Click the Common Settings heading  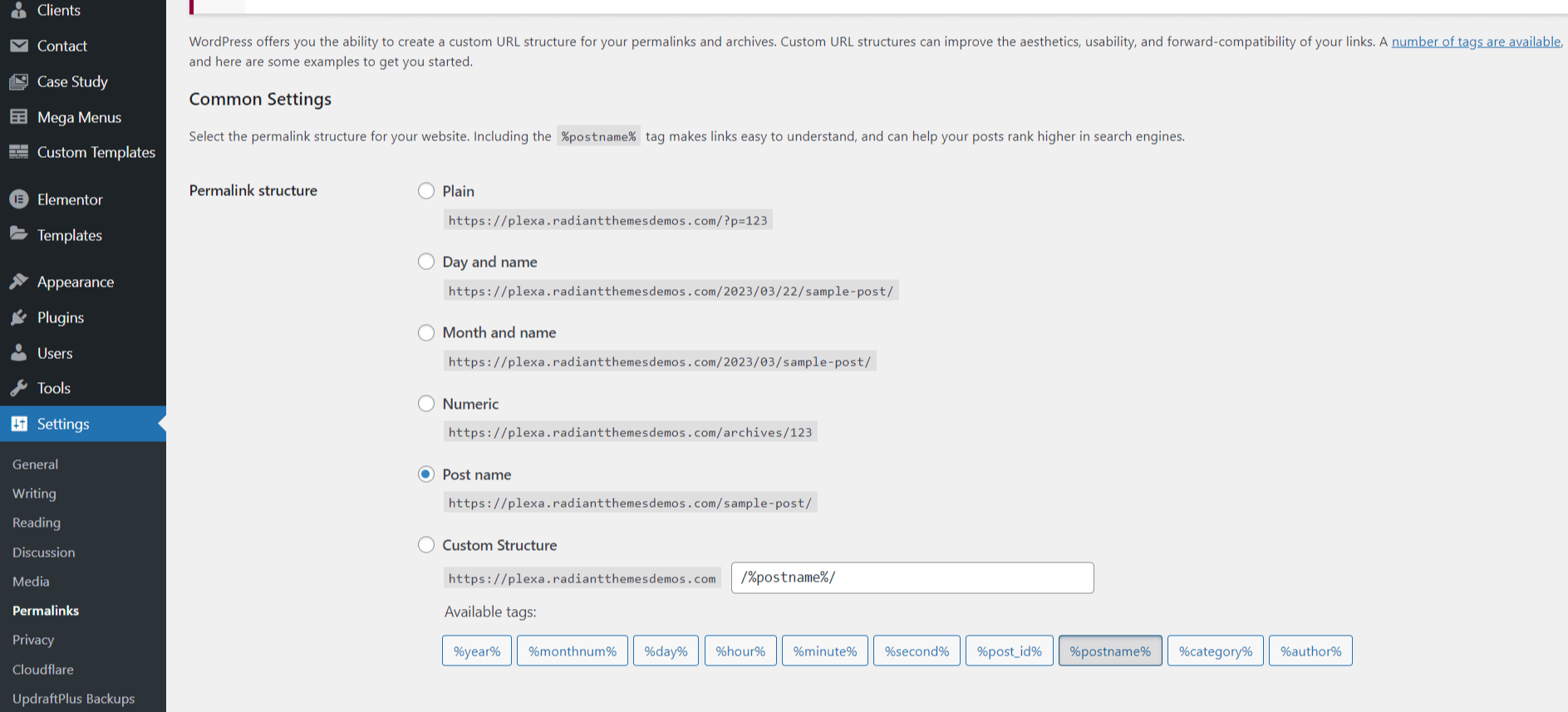point(260,99)
